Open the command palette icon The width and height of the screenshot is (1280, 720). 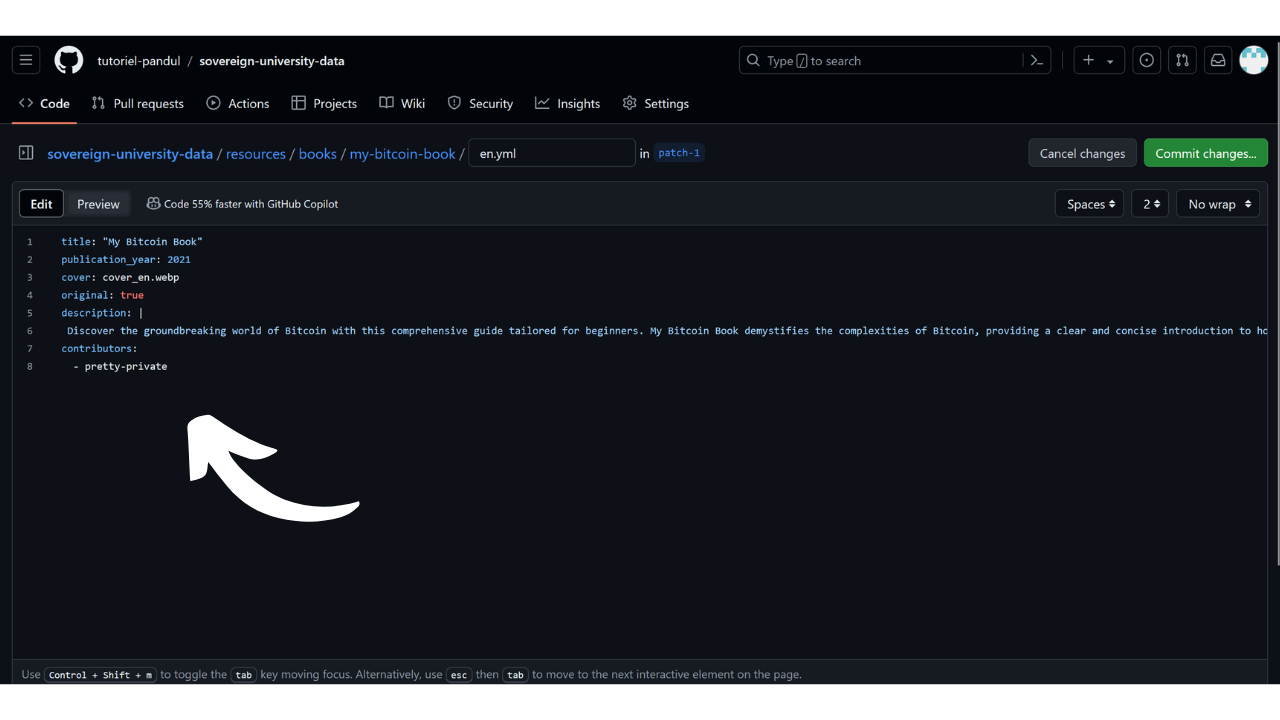click(1037, 60)
